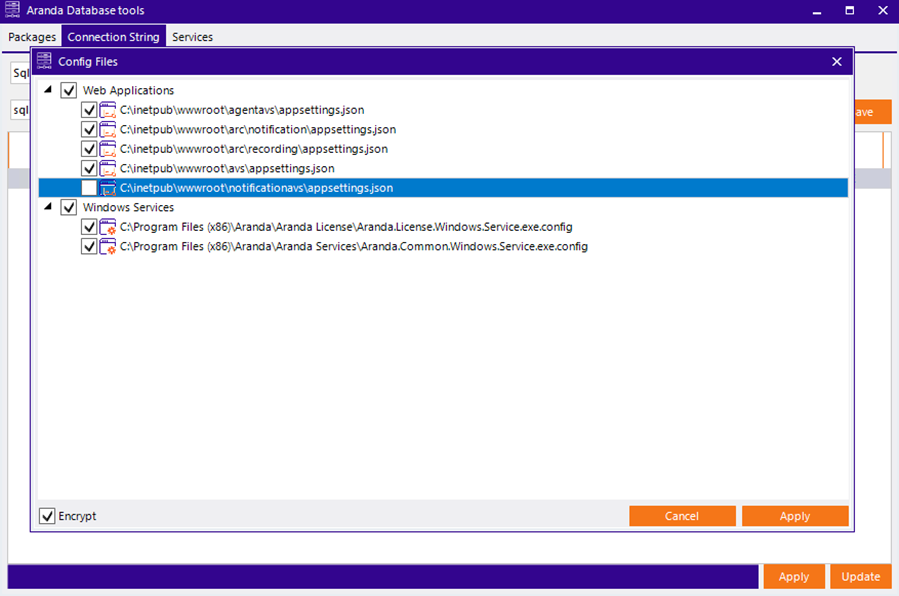The width and height of the screenshot is (899, 596).
Task: Toggle the Windows Services group checkbox
Action: point(69,207)
